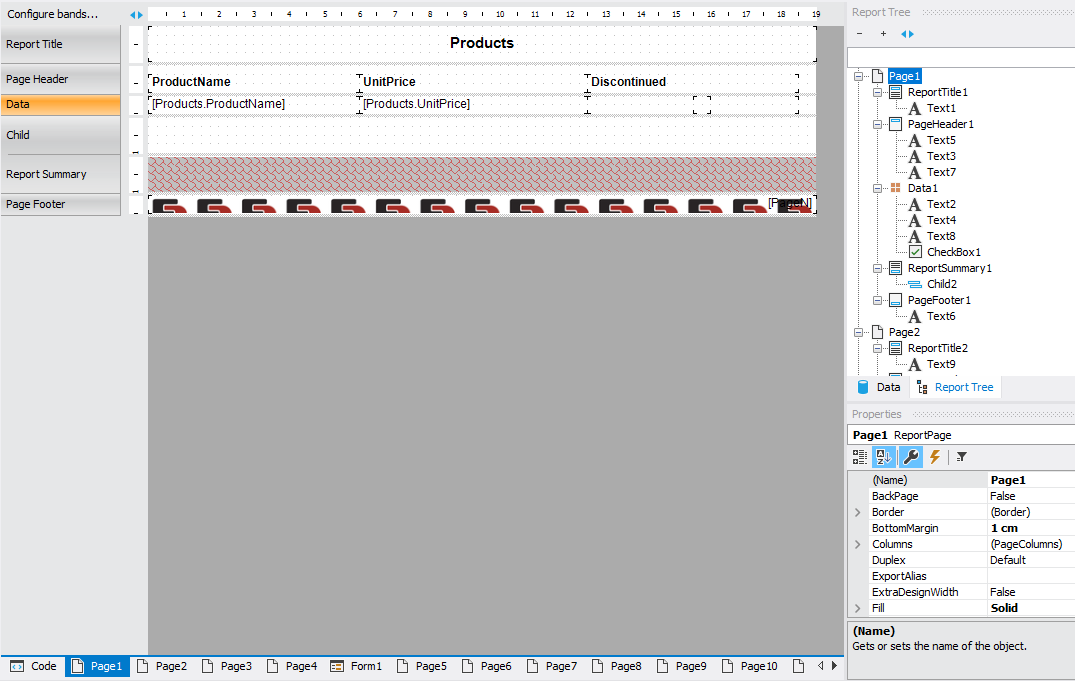The image size is (1075, 681).
Task: Switch to the Code tab
Action: (34, 666)
